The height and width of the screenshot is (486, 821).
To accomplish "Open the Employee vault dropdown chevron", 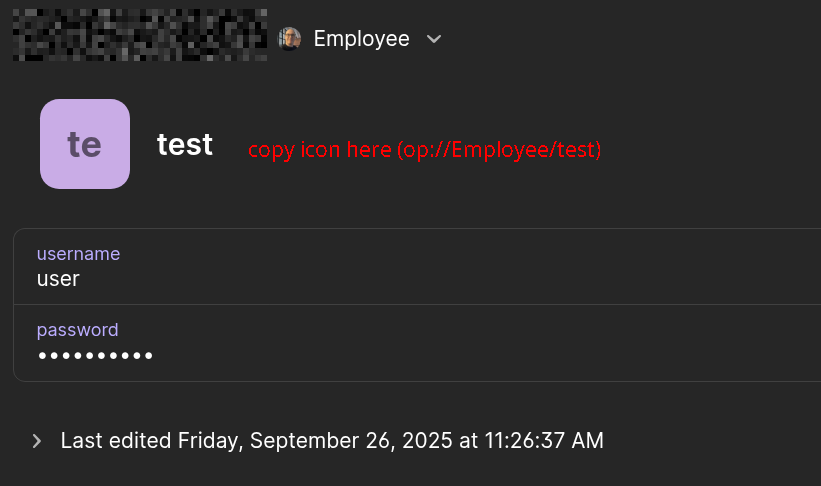I will pyautogui.click(x=434, y=39).
